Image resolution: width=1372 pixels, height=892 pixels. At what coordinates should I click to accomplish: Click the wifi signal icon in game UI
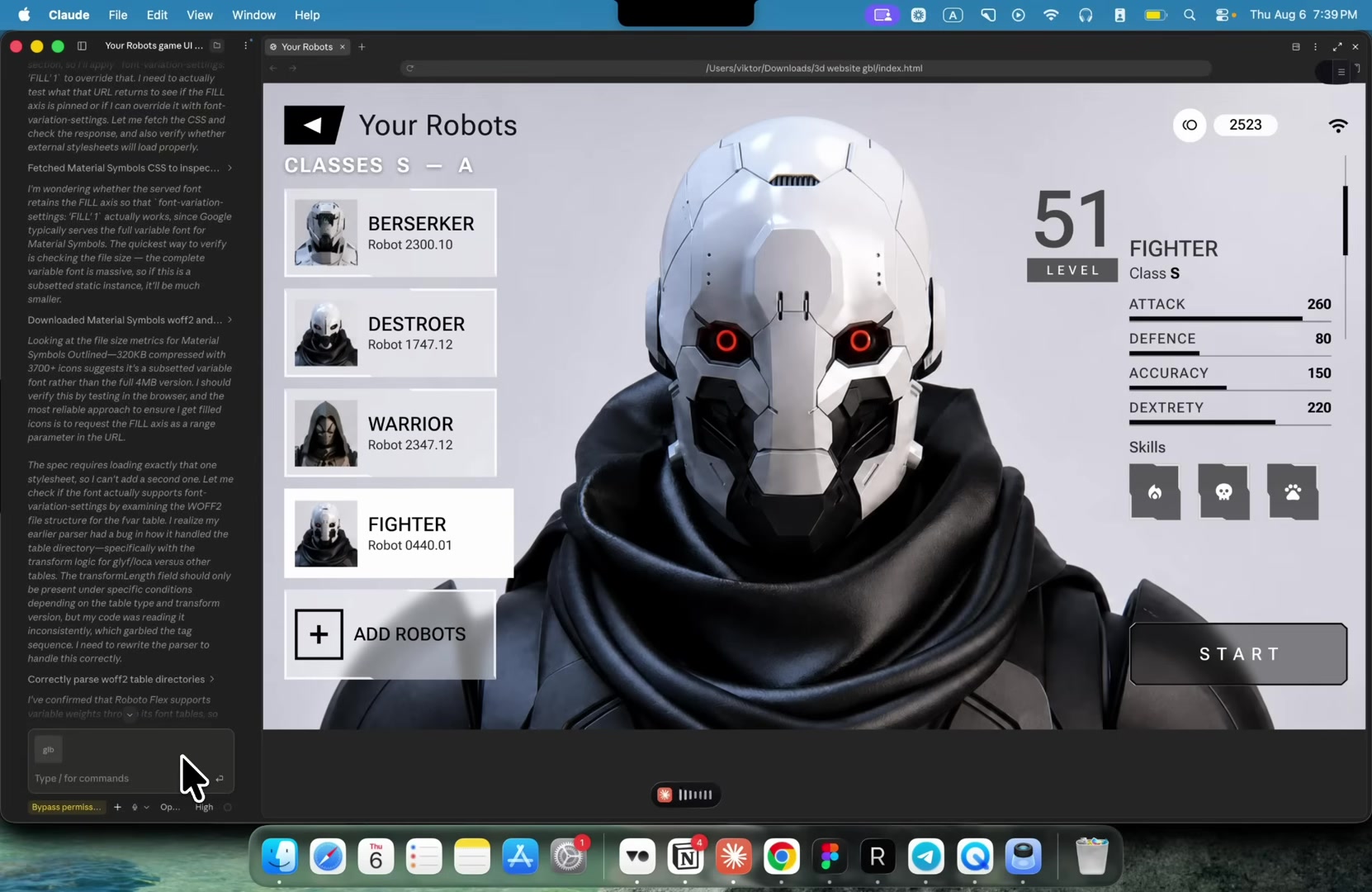click(1338, 126)
